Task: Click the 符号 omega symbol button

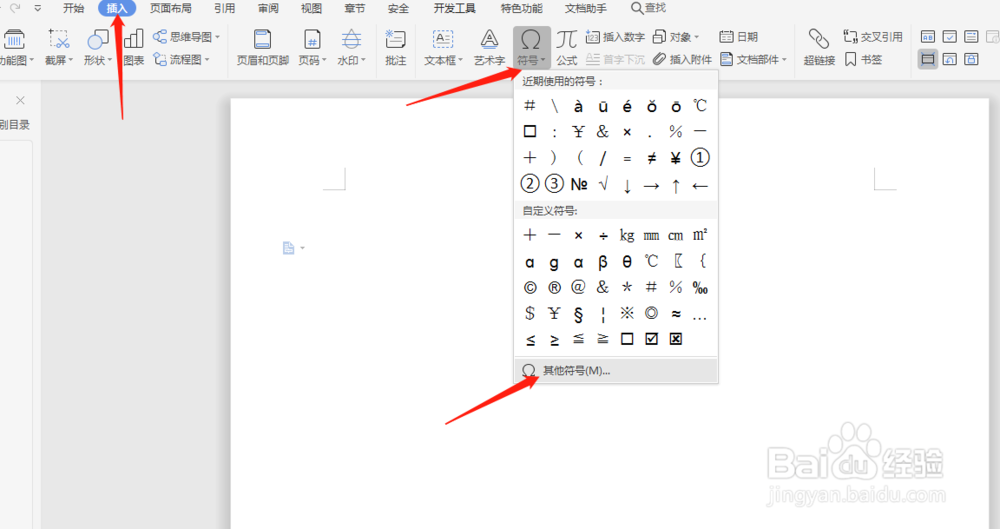Action: (x=531, y=47)
